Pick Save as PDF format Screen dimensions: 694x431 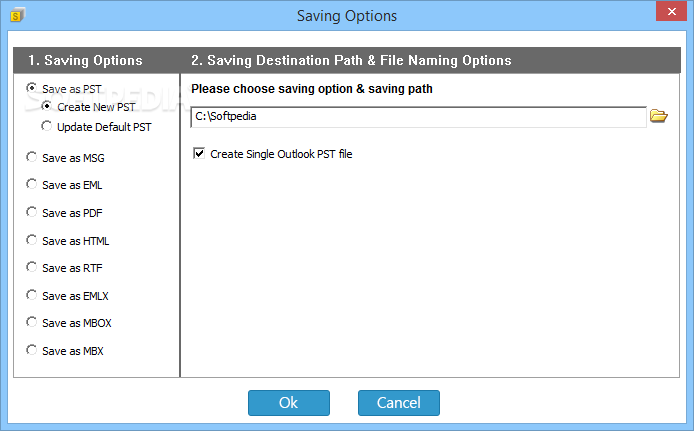[x=32, y=212]
